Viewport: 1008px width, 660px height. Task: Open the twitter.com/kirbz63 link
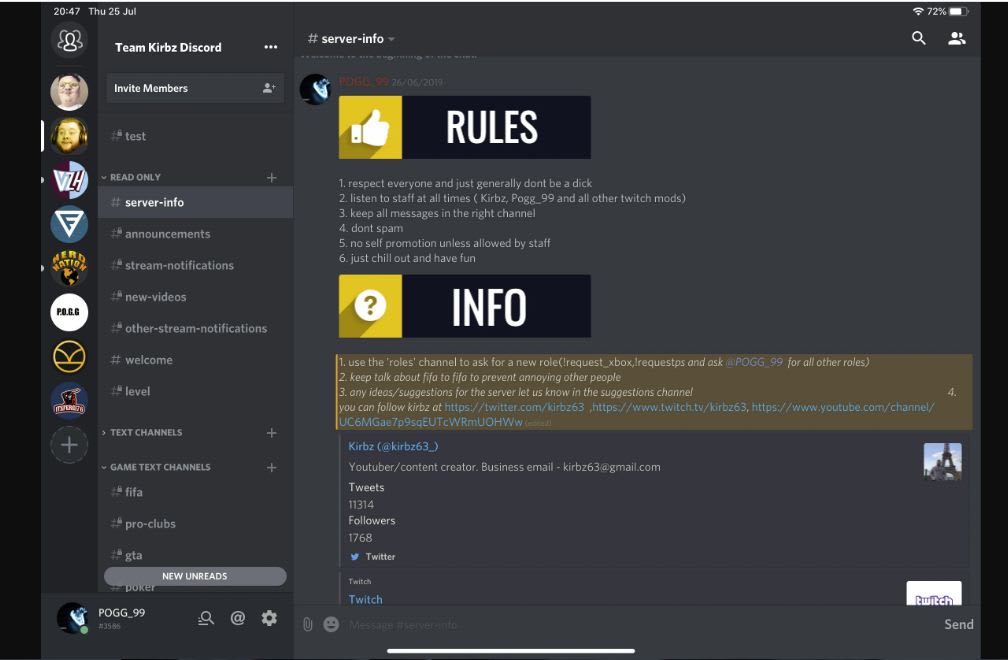pos(514,407)
